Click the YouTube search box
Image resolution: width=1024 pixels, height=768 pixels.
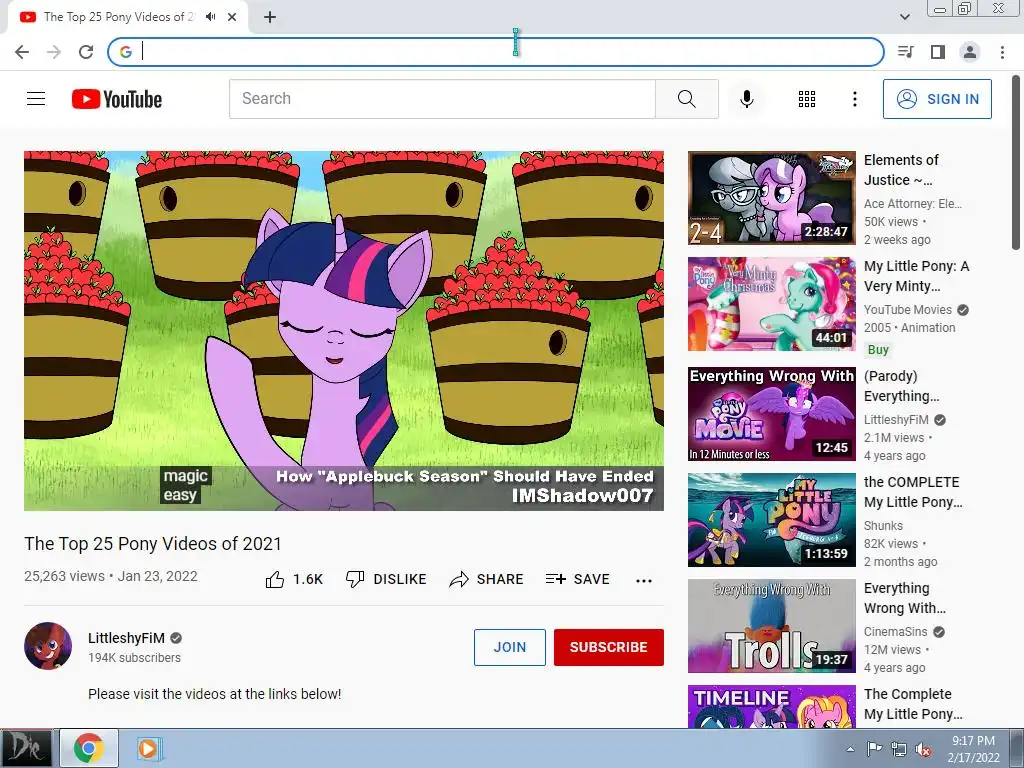click(442, 99)
